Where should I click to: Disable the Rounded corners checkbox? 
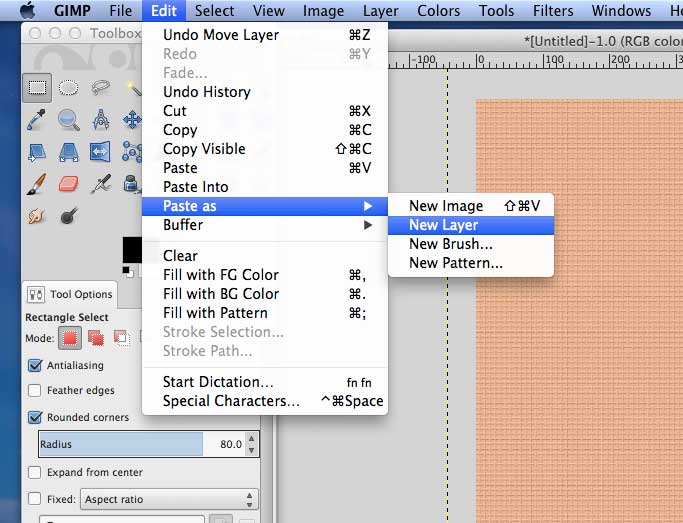pos(35,417)
